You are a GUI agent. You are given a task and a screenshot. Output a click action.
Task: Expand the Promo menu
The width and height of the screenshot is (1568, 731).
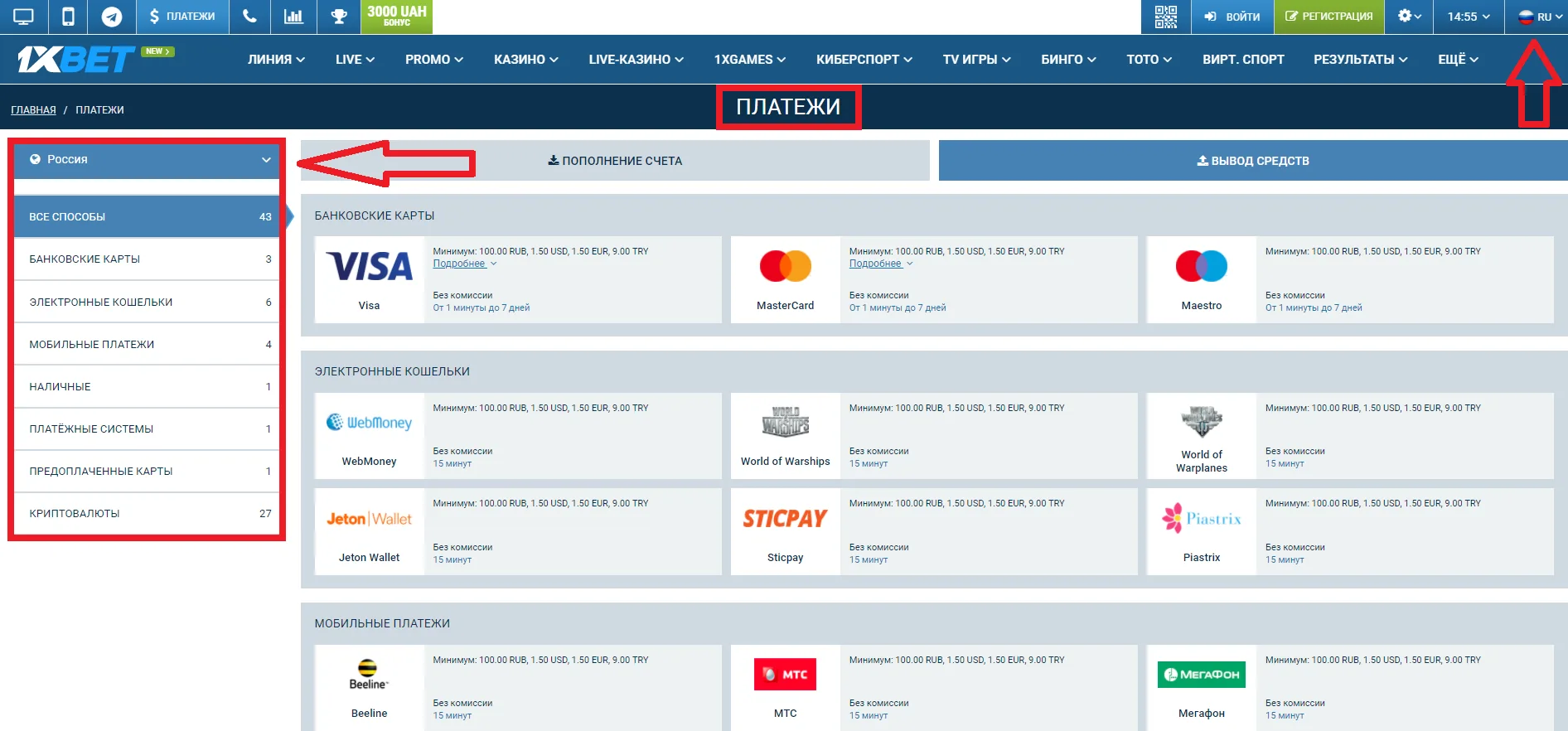pos(434,60)
